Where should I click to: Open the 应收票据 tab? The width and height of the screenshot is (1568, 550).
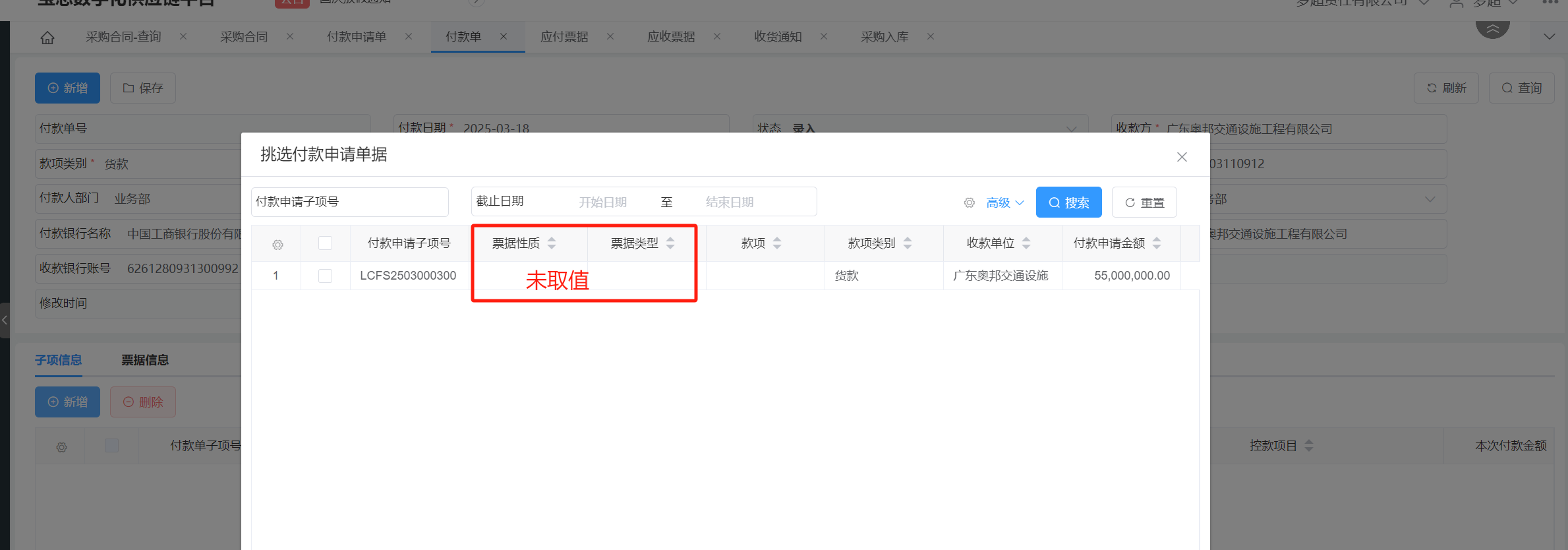[x=671, y=37]
